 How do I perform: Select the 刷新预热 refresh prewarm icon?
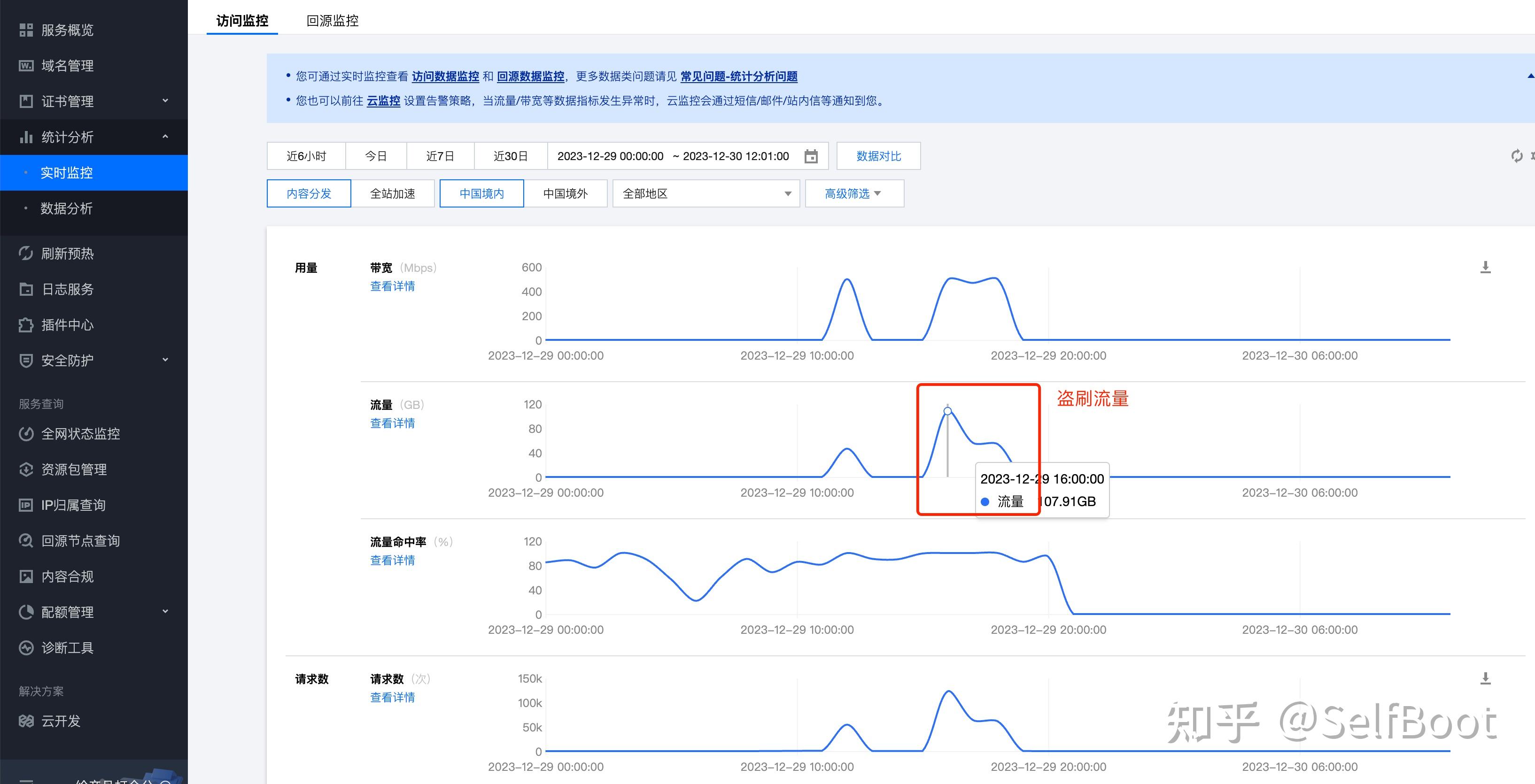[26, 253]
